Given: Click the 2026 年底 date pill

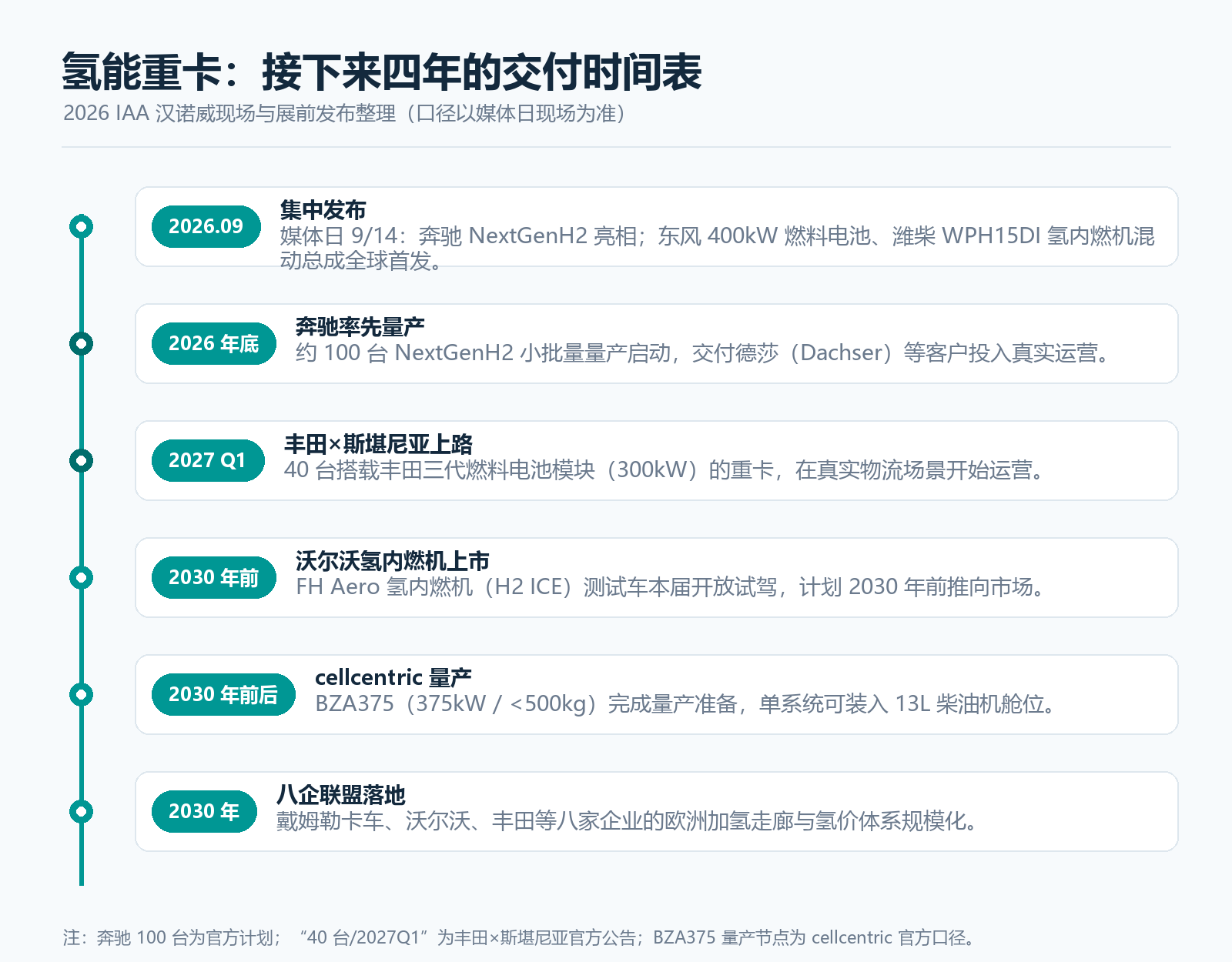Looking at the screenshot, I should 214,343.
